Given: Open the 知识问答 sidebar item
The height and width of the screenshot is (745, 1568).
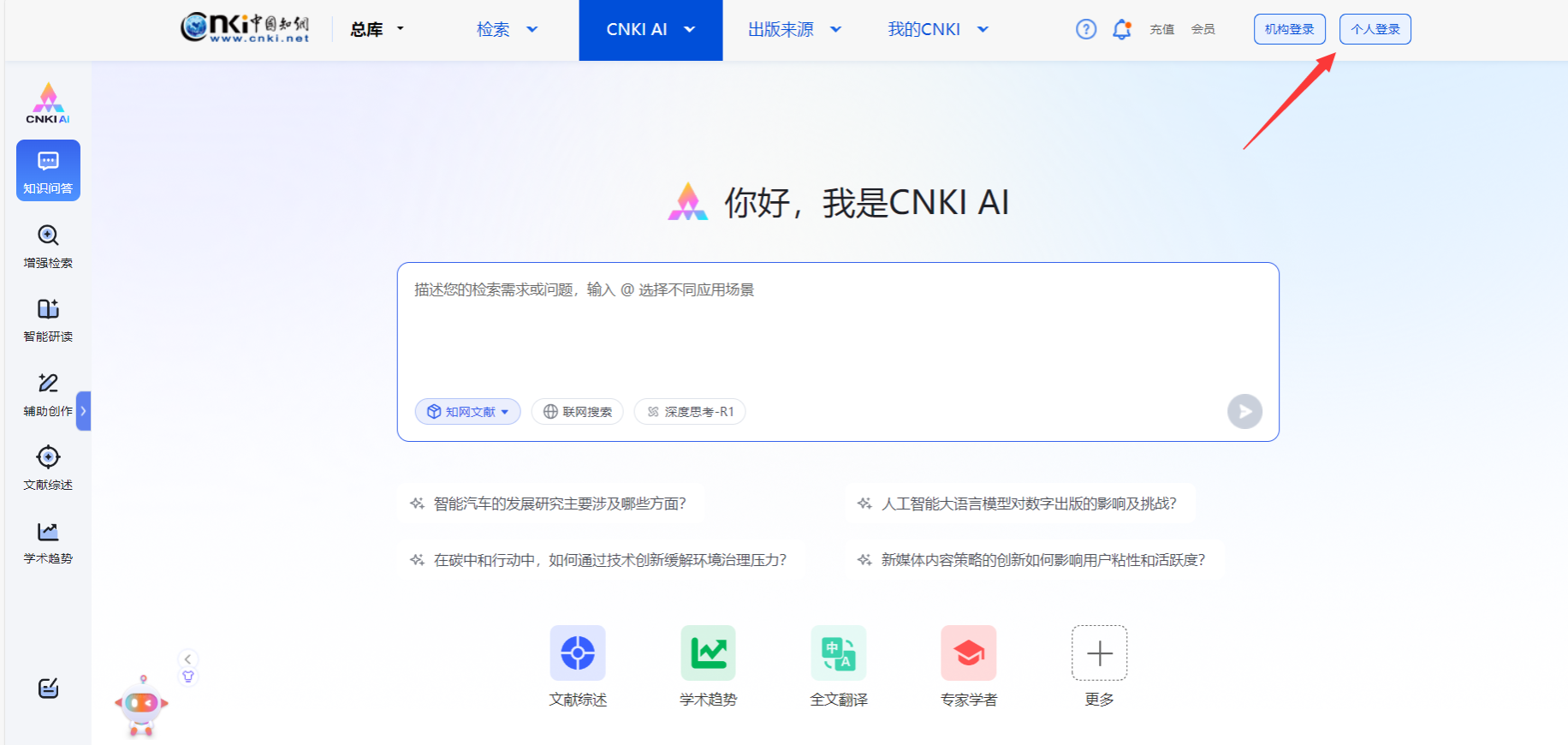Looking at the screenshot, I should point(48,170).
